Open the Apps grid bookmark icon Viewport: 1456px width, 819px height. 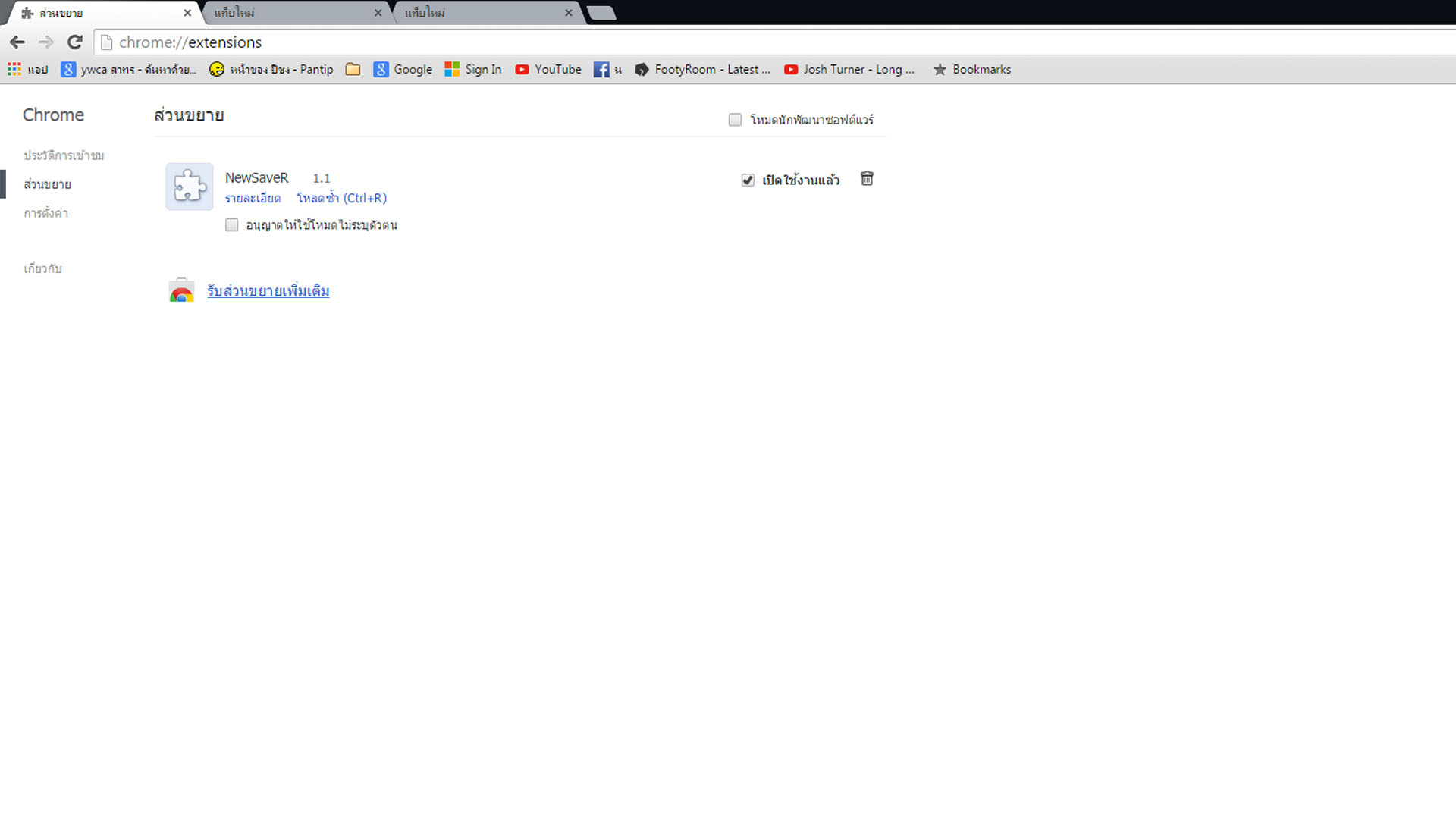click(x=14, y=69)
